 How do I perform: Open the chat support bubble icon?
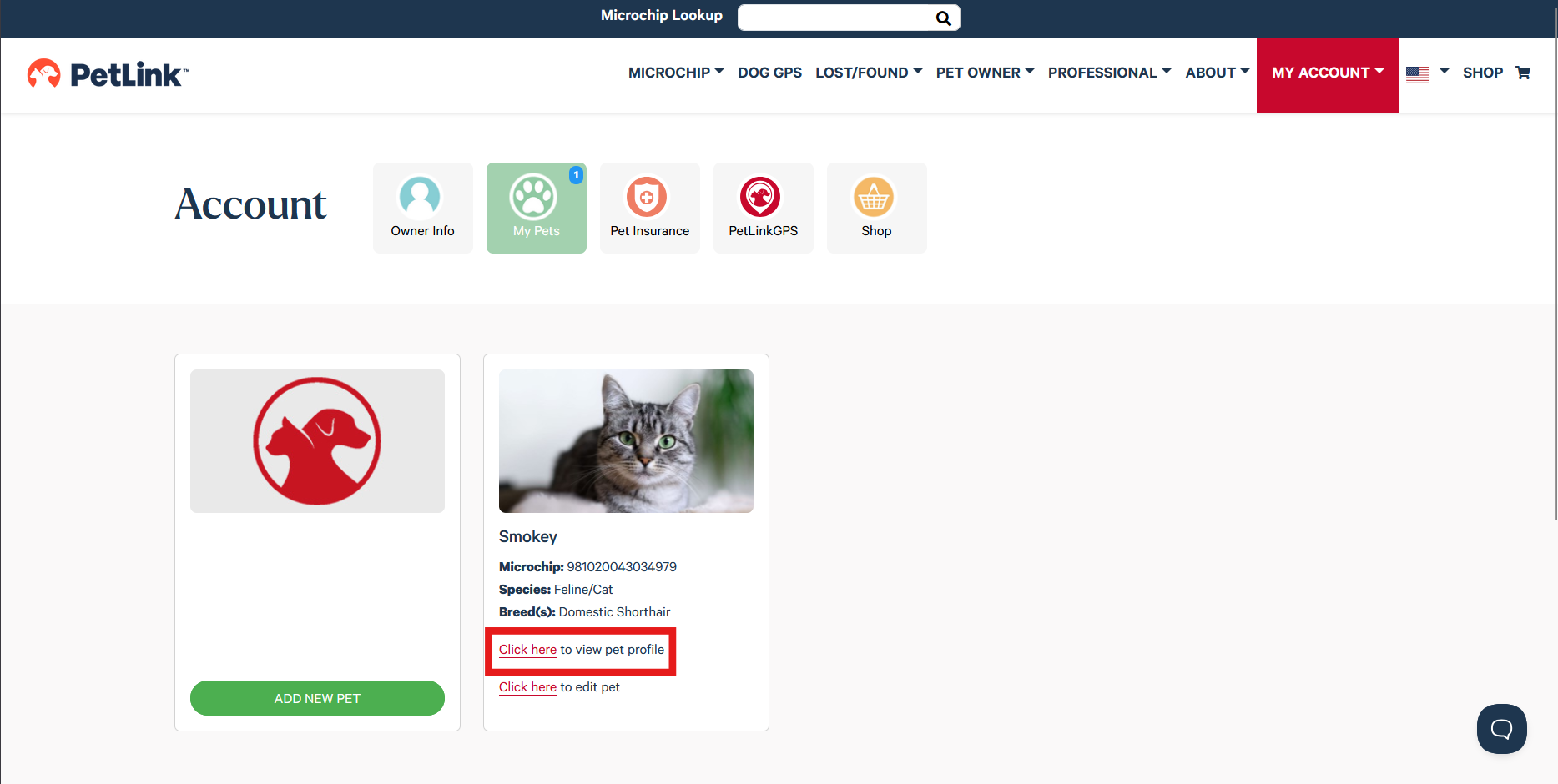(x=1502, y=729)
